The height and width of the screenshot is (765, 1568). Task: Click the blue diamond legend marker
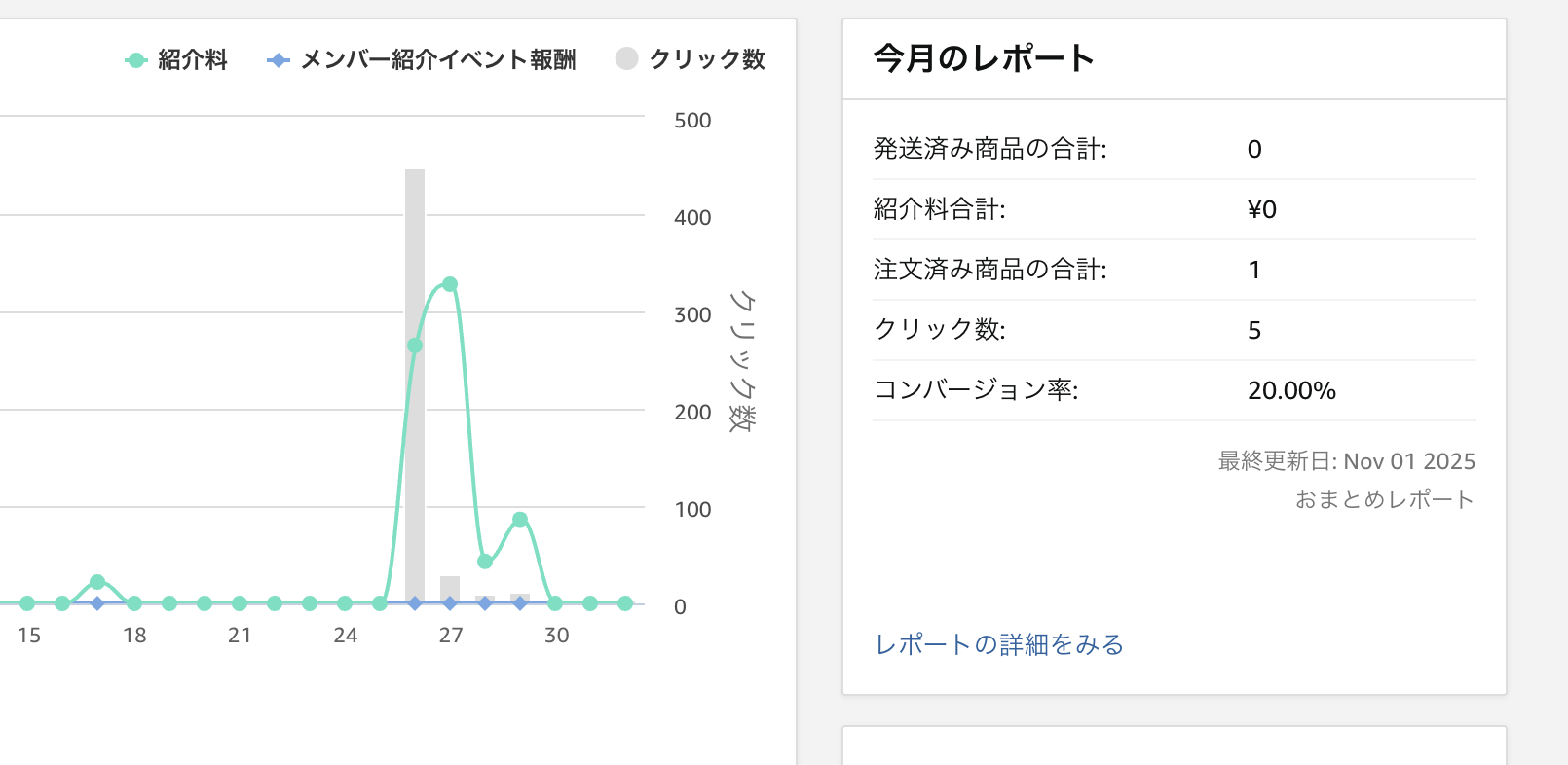279,60
